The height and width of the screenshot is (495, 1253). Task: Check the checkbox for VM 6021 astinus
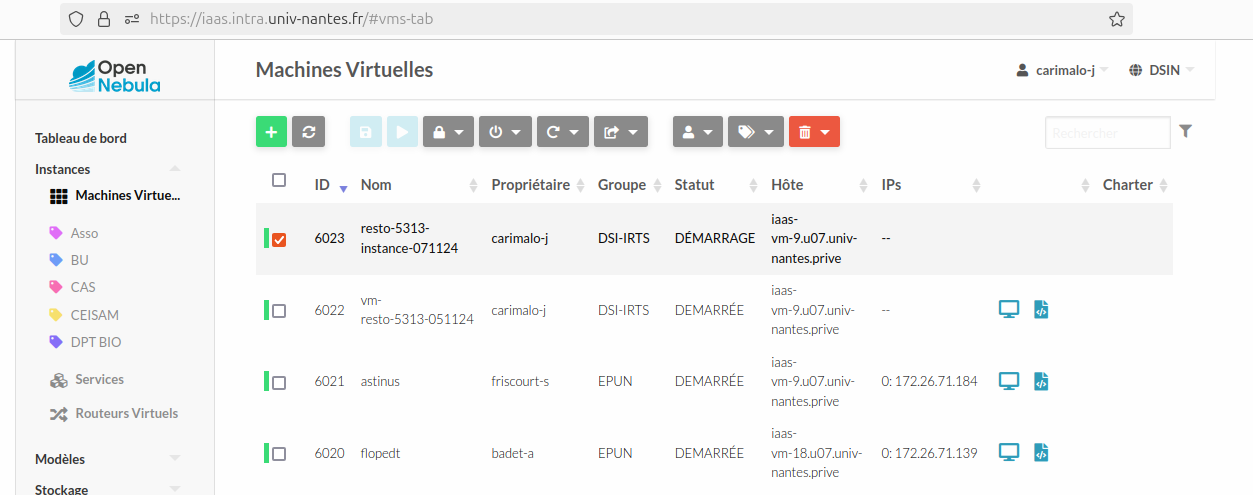click(x=279, y=382)
